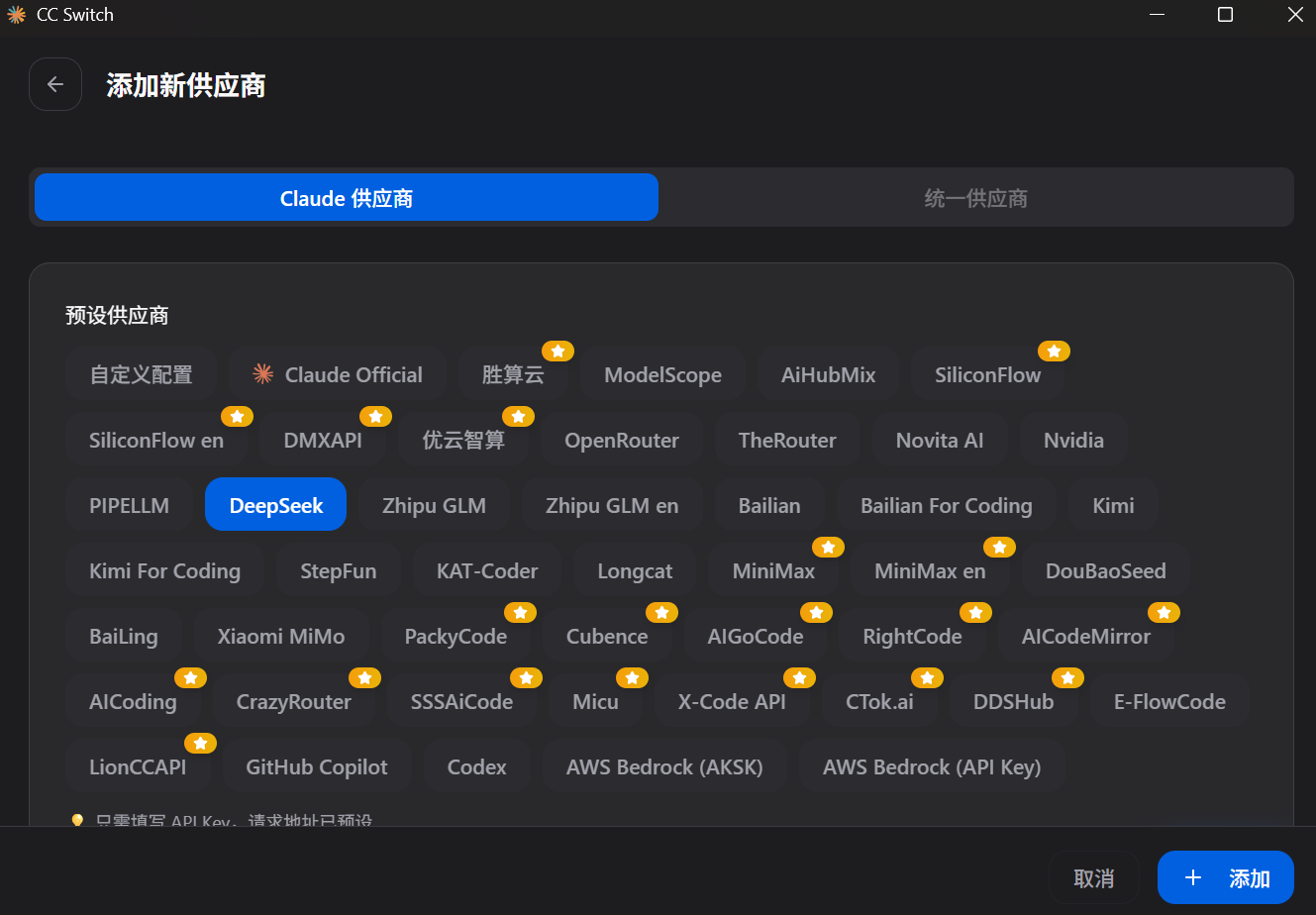Choose the Xiaomi MiMo provider

tap(281, 636)
